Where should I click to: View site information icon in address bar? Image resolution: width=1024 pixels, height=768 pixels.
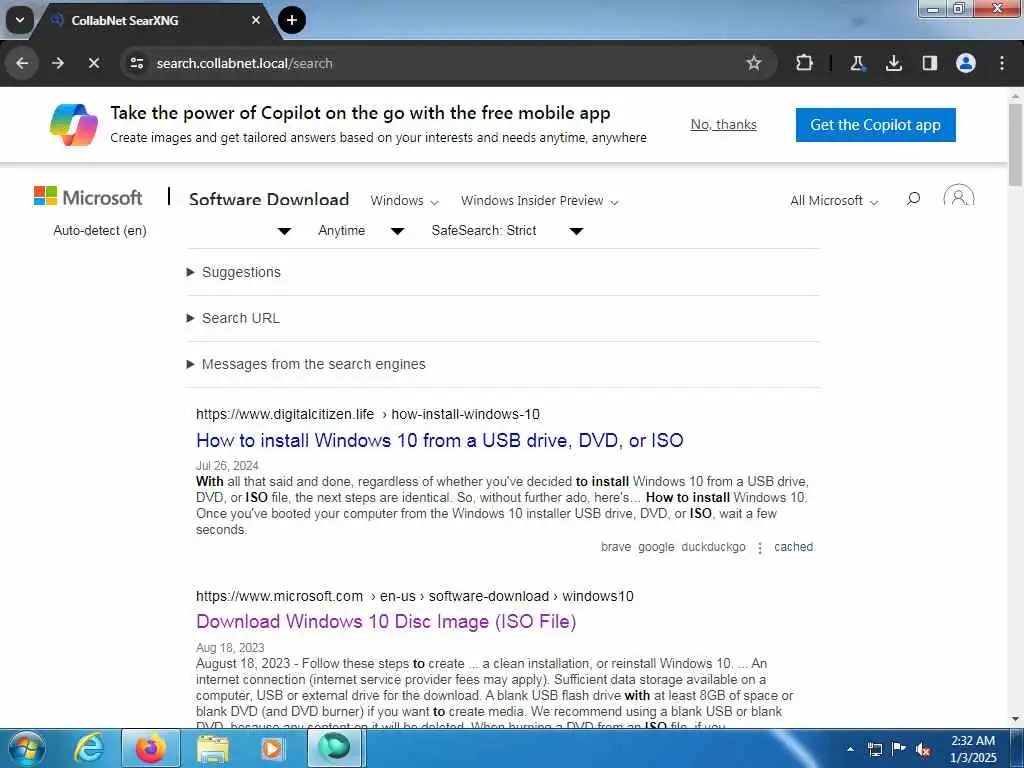(x=136, y=63)
